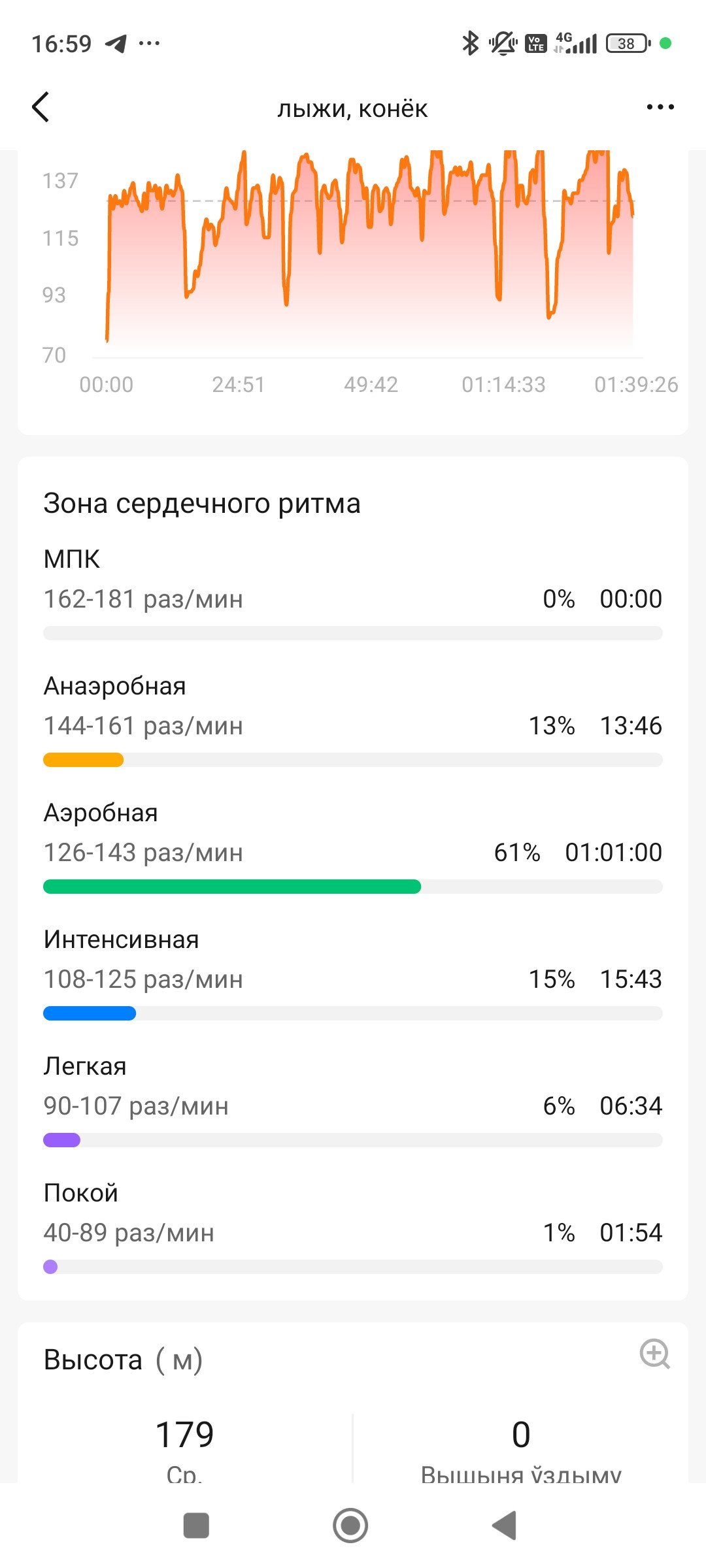Tap the purple Легкая zone bar

[61, 1140]
